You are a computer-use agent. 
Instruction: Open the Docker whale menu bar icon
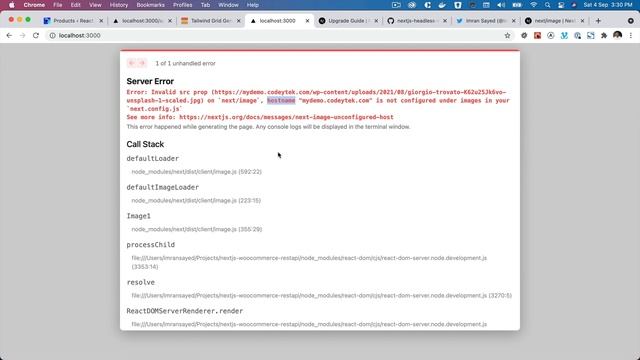442,5
